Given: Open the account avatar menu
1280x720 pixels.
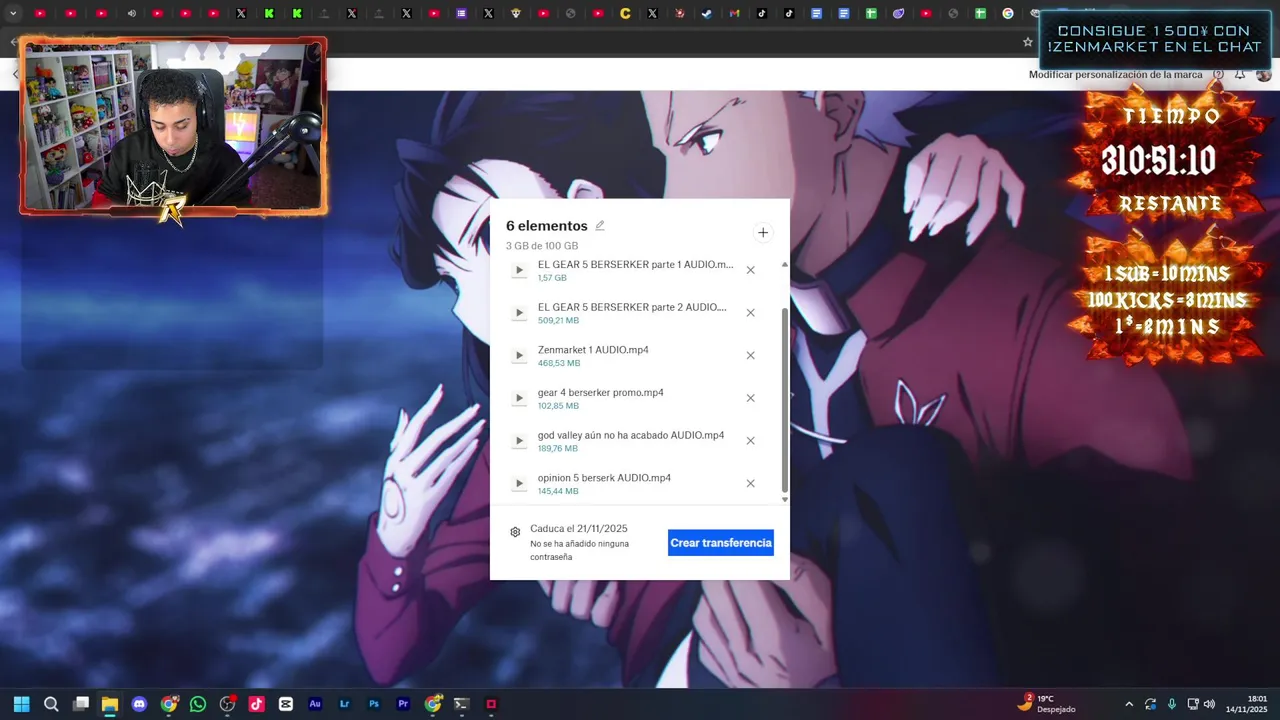Looking at the screenshot, I should click(x=1264, y=75).
